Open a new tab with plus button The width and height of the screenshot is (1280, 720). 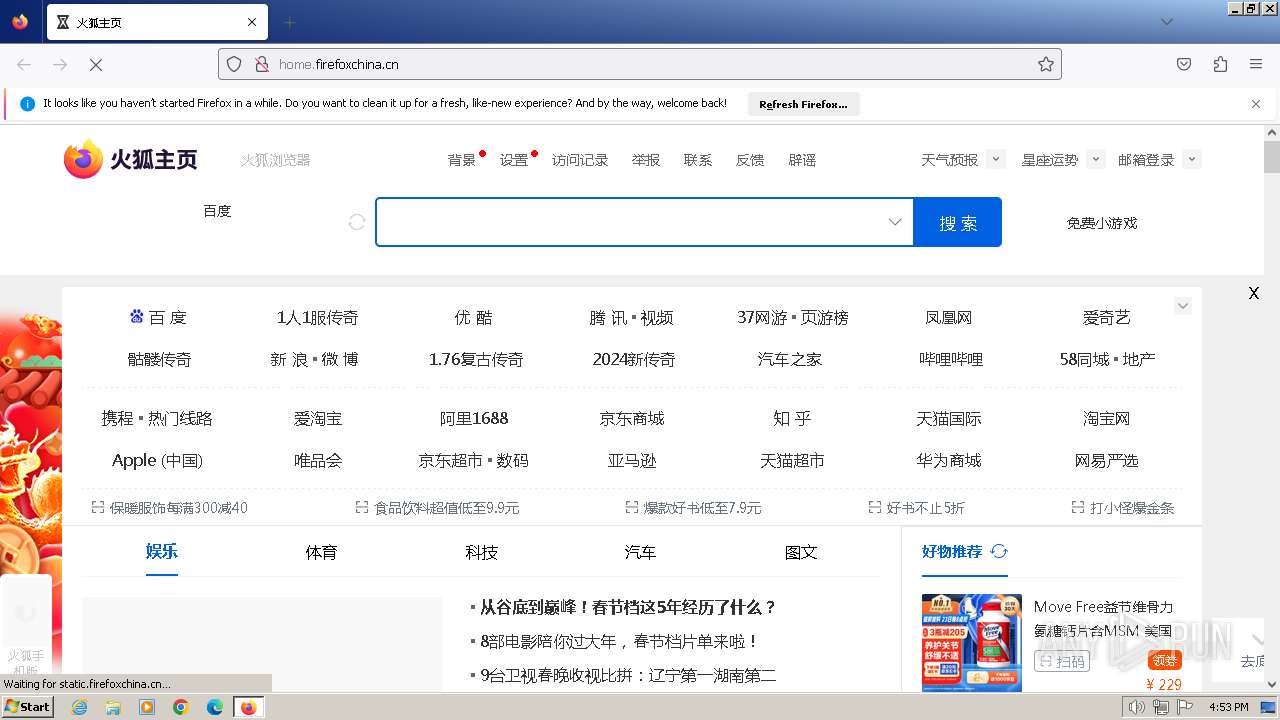tap(290, 22)
